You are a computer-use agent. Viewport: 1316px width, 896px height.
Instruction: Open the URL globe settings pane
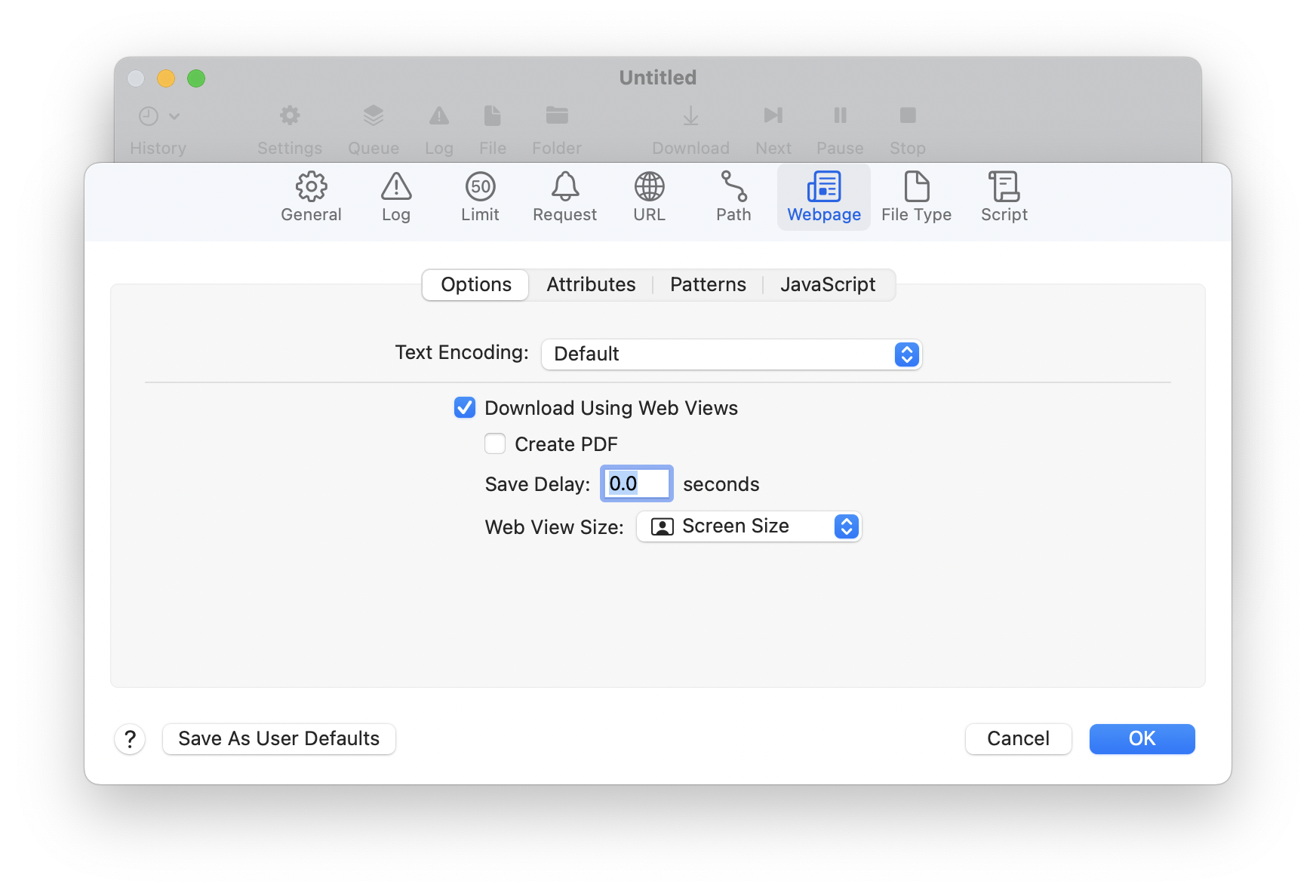click(x=649, y=197)
